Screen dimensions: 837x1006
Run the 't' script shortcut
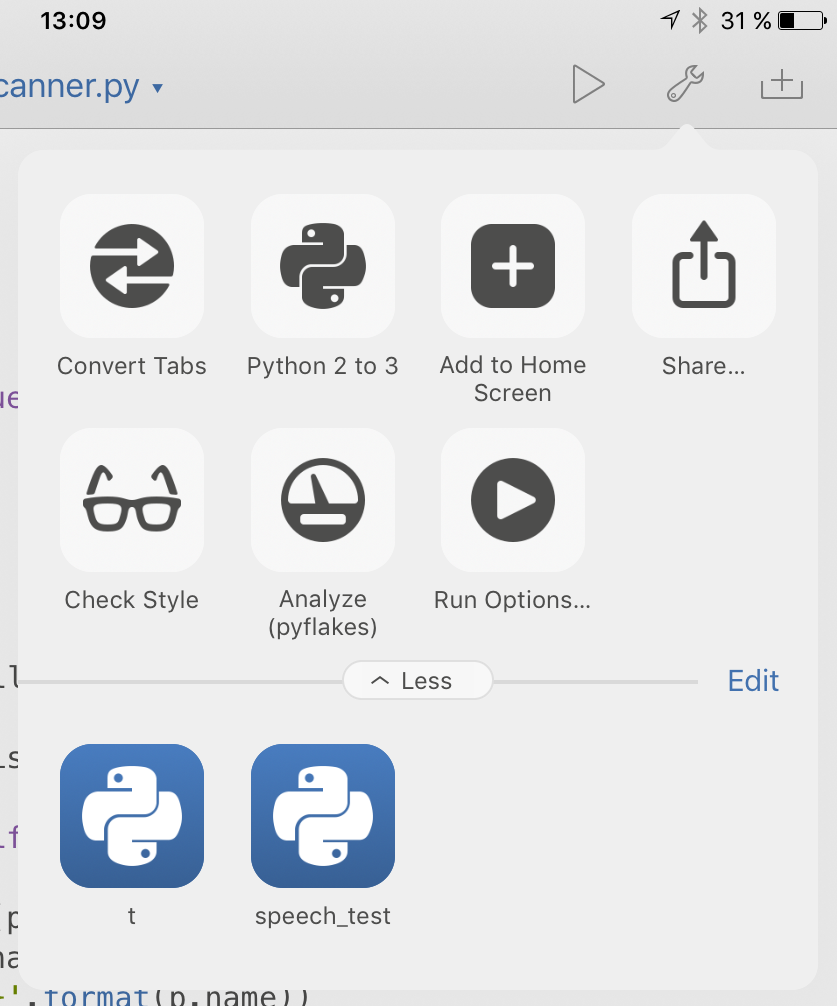pyautogui.click(x=132, y=816)
